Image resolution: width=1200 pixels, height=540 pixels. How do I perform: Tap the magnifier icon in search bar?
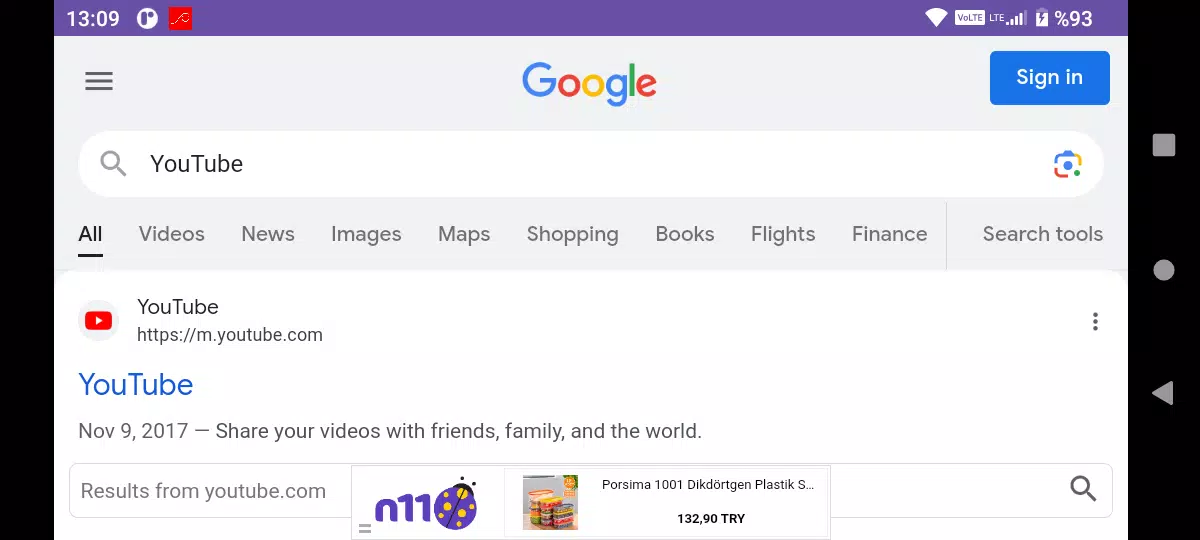(x=113, y=164)
